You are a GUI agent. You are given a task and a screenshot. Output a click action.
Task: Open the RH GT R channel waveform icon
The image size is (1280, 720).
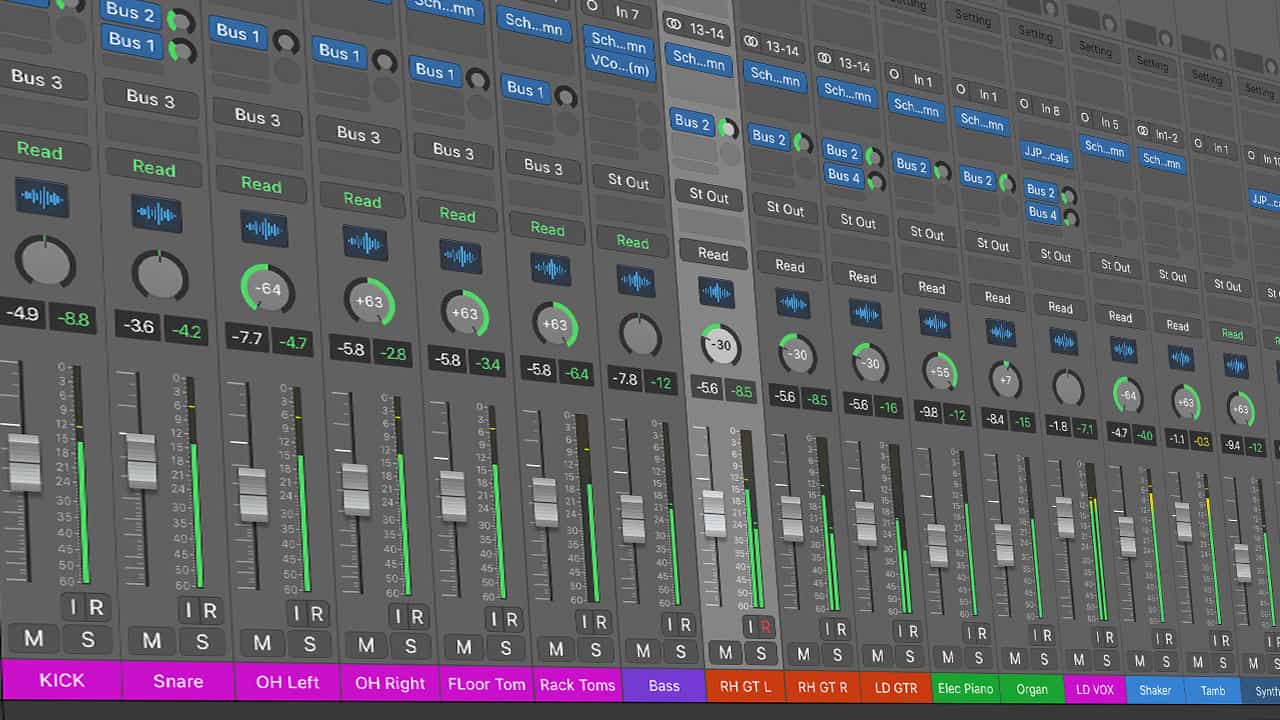tap(793, 304)
